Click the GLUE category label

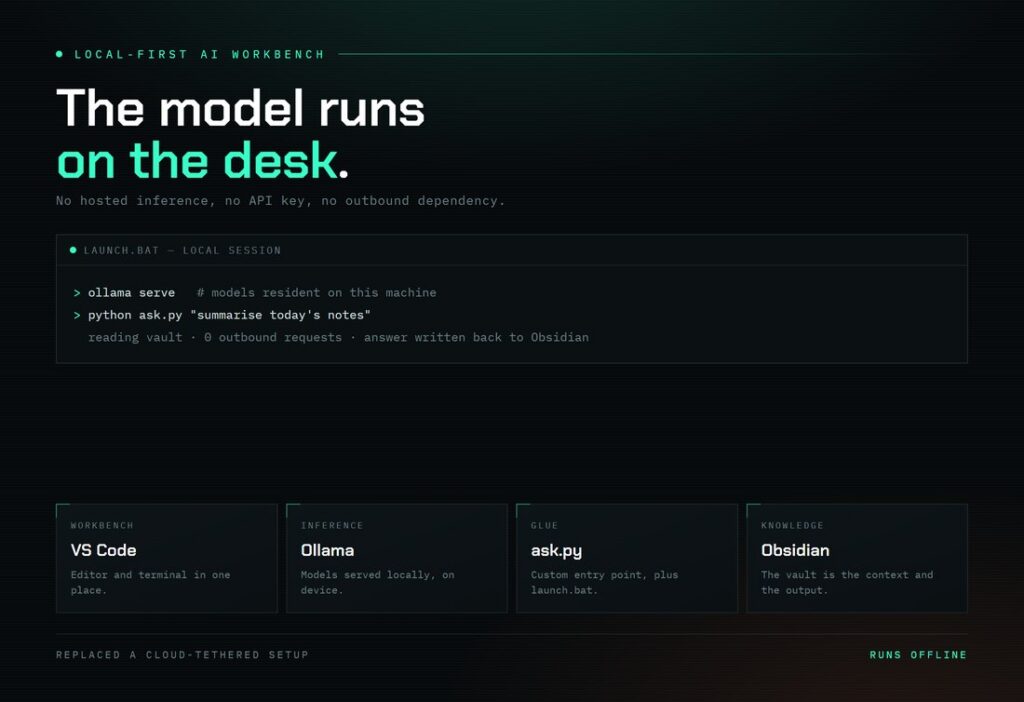click(545, 525)
